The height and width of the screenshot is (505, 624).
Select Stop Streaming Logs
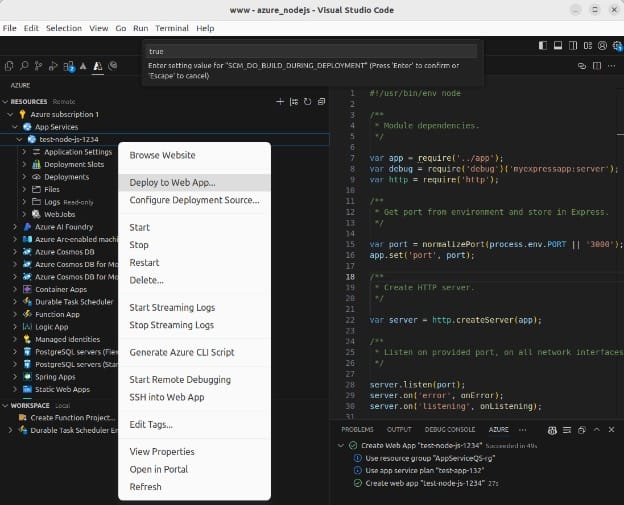click(x=194, y=325)
